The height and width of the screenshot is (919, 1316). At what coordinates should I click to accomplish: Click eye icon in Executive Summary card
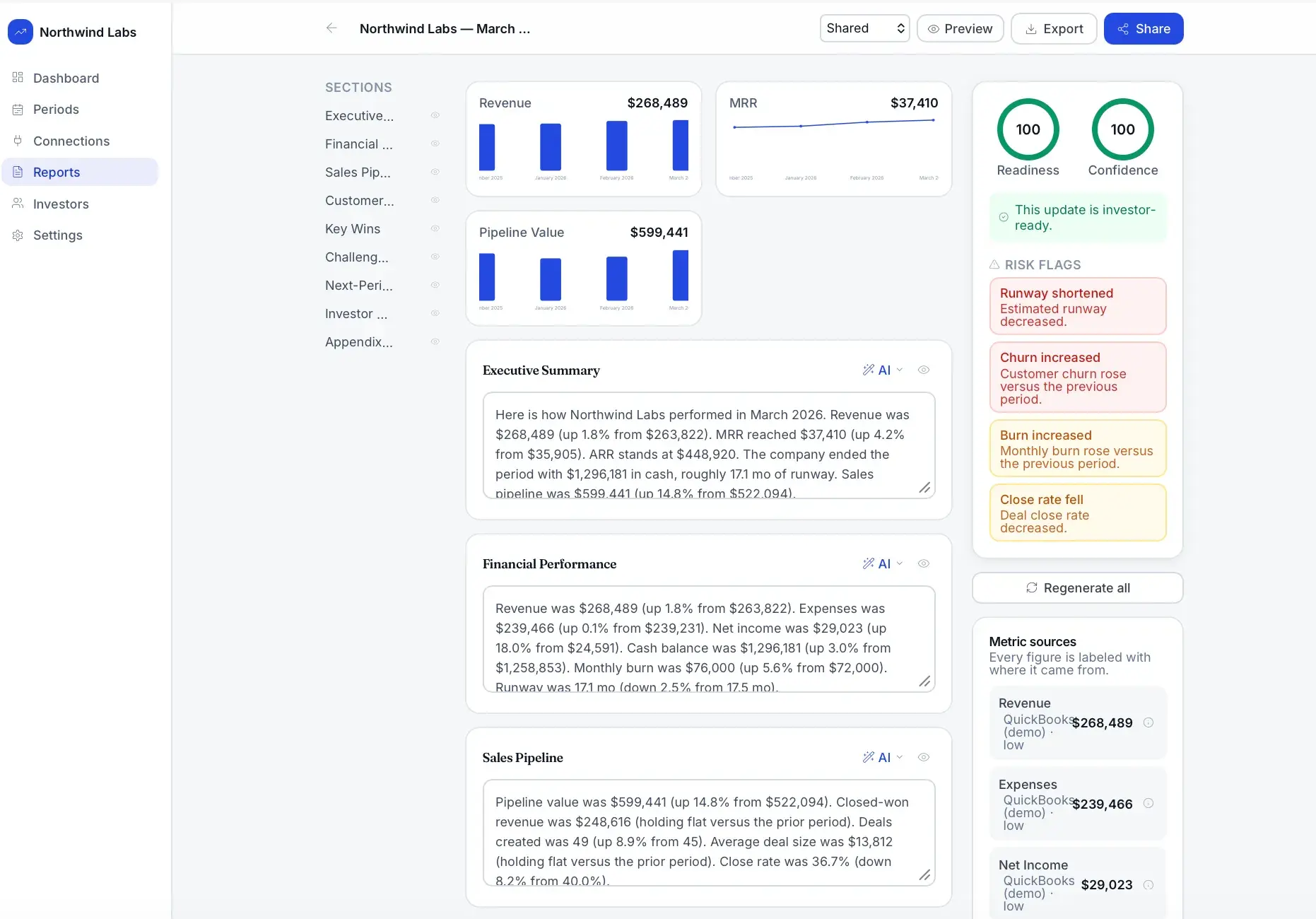(x=923, y=370)
